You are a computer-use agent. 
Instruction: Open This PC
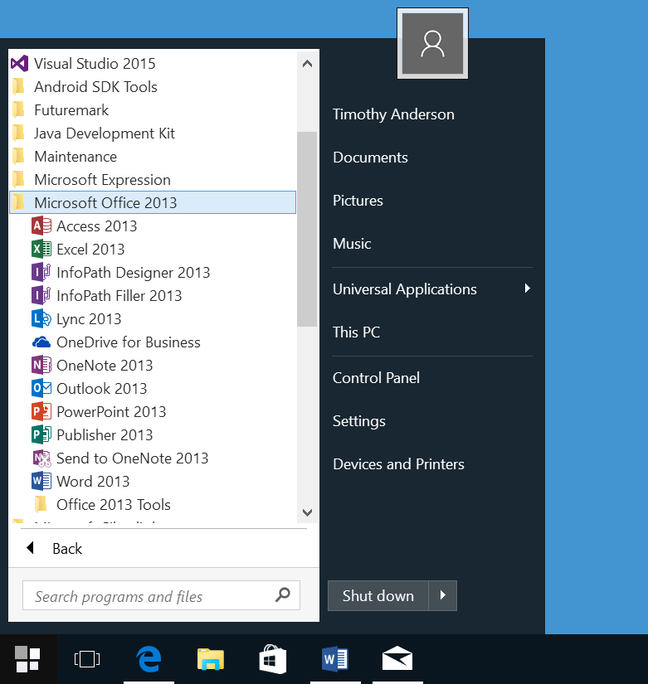tap(356, 332)
